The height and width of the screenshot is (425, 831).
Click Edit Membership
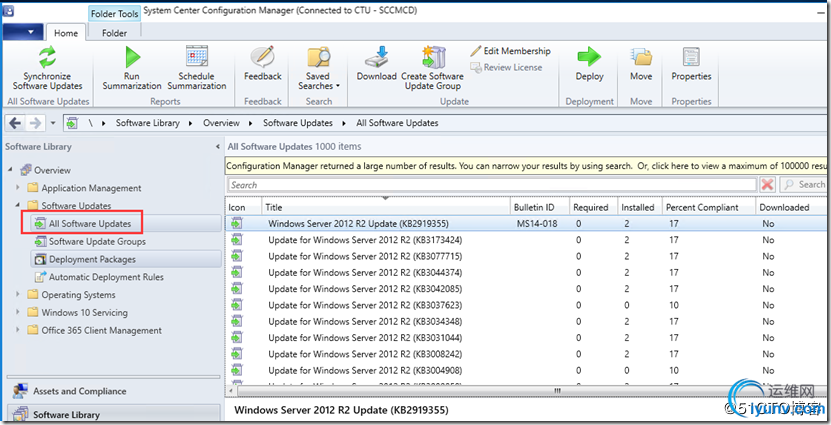tap(511, 51)
